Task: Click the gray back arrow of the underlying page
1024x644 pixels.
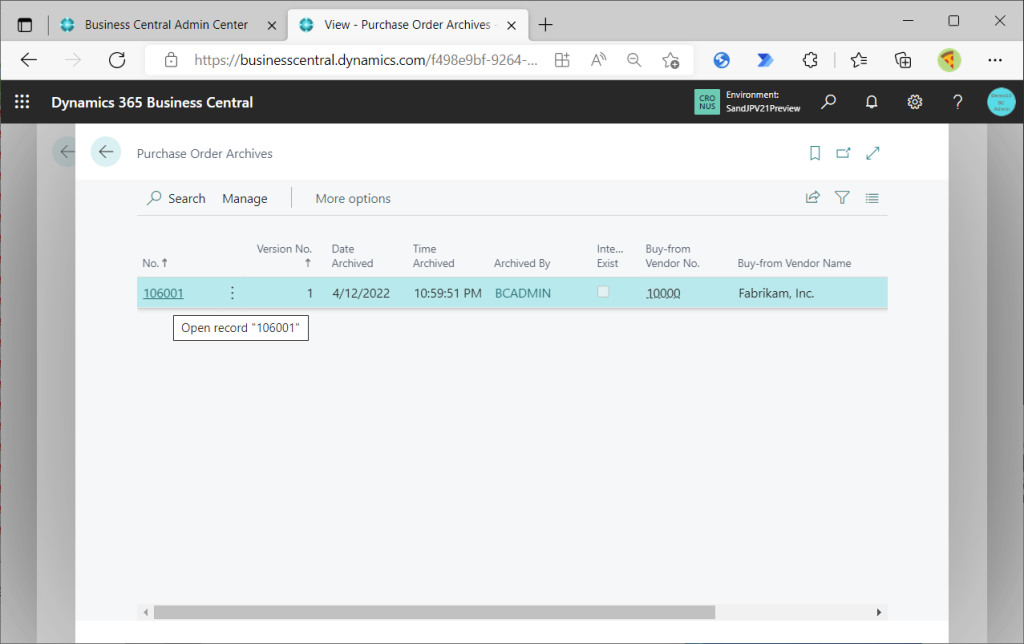Action: (x=66, y=152)
